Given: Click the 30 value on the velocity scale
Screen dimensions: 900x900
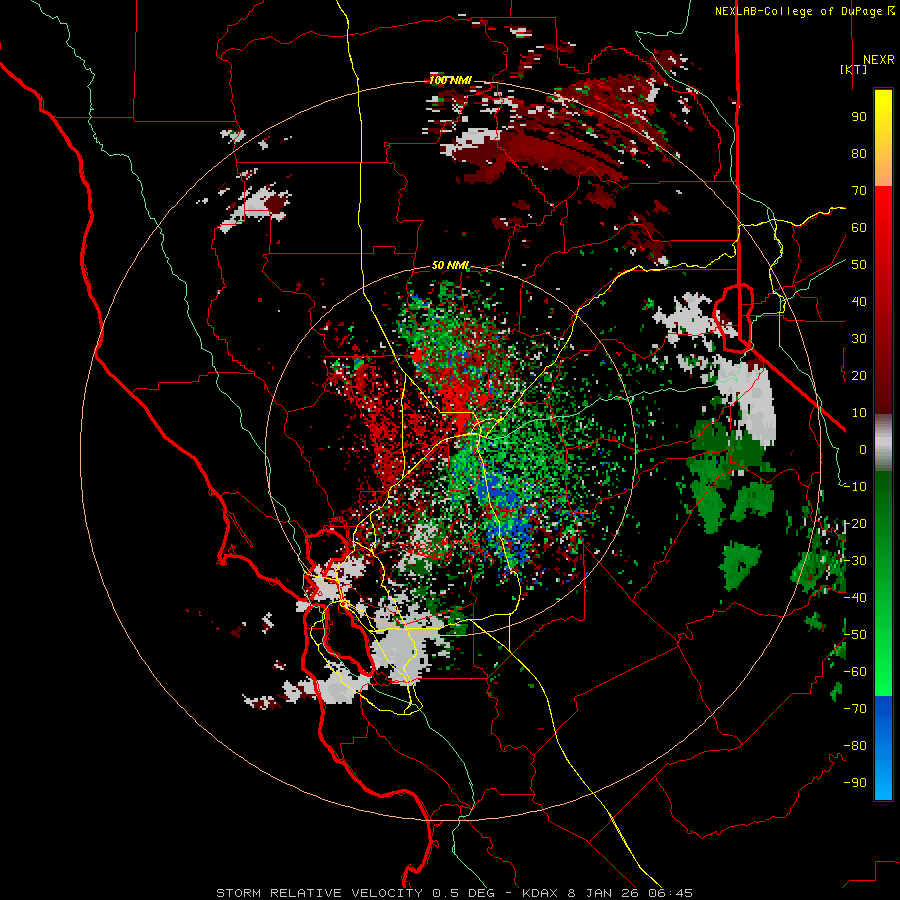Looking at the screenshot, I should 859,339.
